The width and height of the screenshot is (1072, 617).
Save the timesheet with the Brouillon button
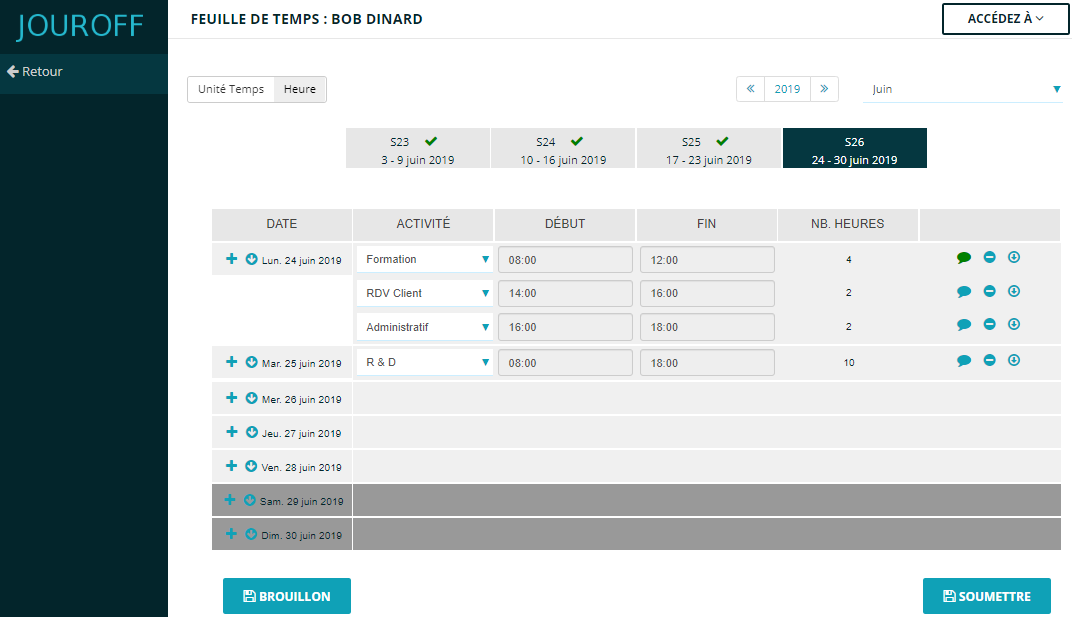point(286,596)
